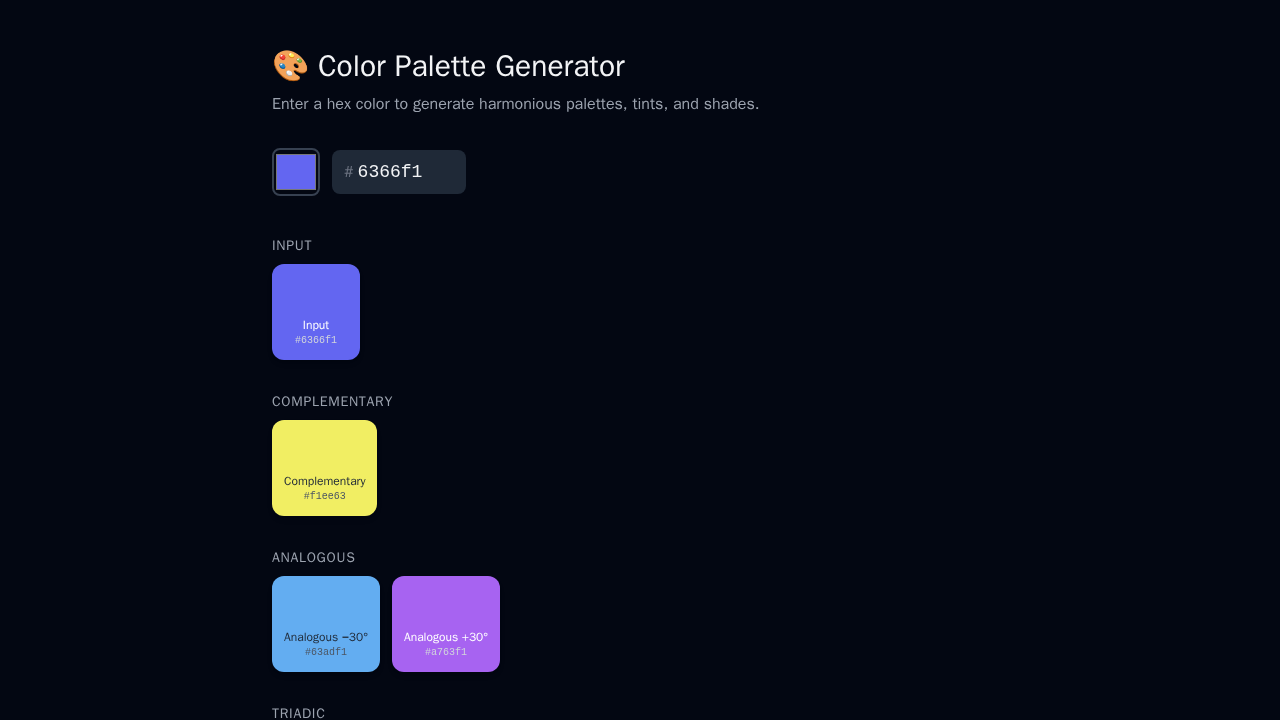
Task: Click the TRIADIC section heading
Action: pyautogui.click(x=298, y=712)
